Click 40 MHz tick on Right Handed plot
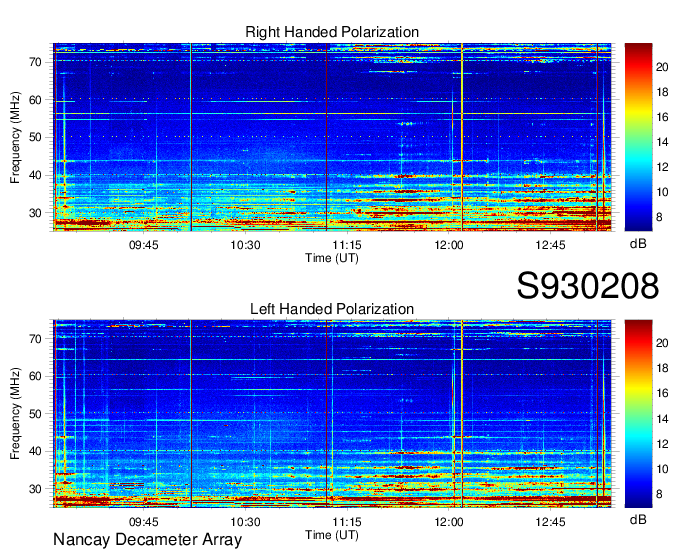Screen dimensions: 680x552 [x=36, y=176]
